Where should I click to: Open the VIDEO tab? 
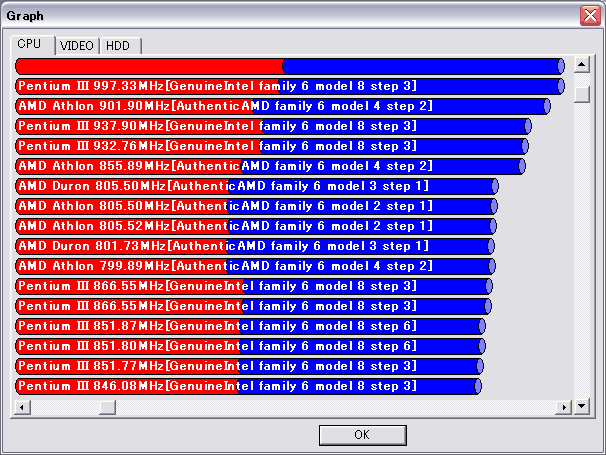[77, 46]
